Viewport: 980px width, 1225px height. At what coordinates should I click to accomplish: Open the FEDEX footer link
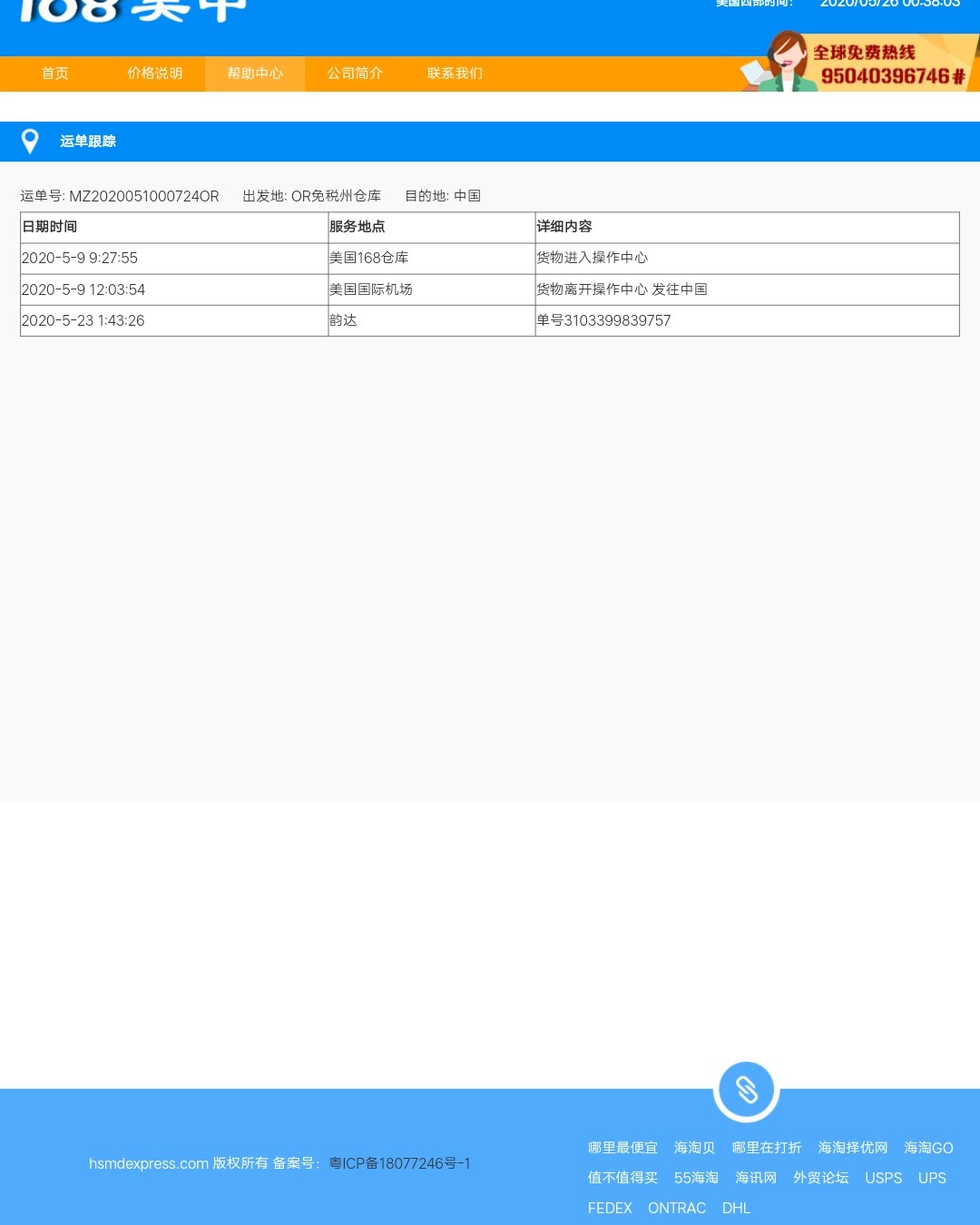tap(610, 1208)
